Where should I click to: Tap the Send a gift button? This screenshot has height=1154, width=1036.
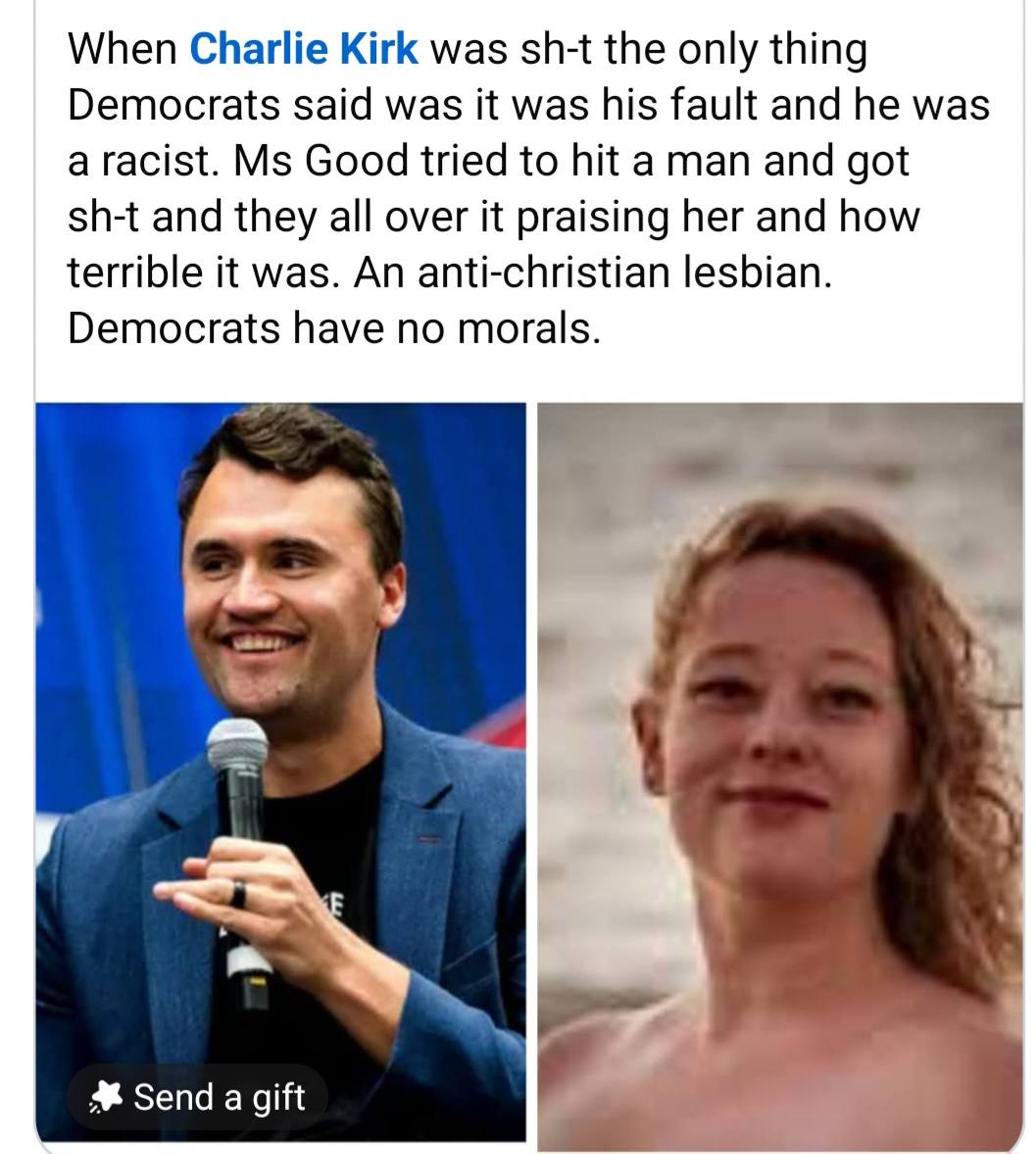click(x=196, y=1097)
